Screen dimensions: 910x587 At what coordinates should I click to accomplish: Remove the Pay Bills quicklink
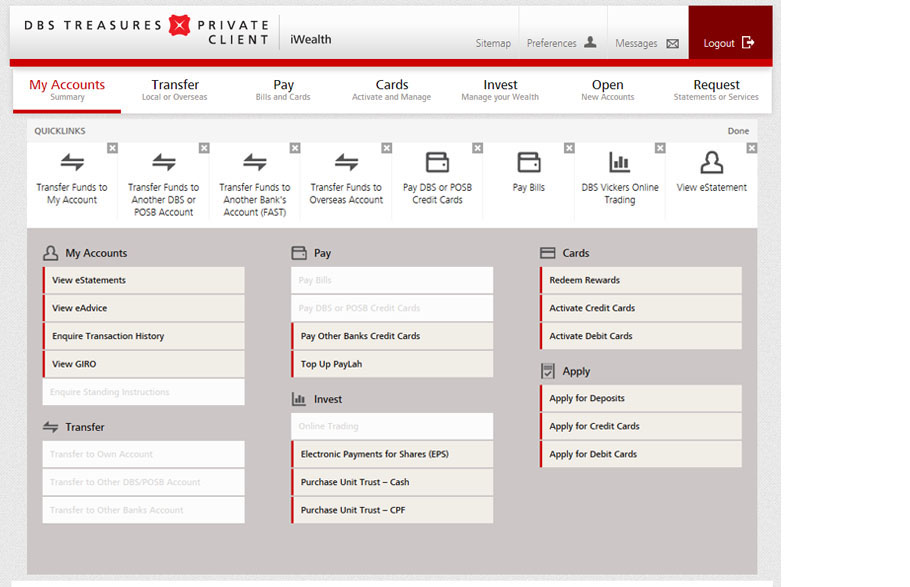coord(569,148)
